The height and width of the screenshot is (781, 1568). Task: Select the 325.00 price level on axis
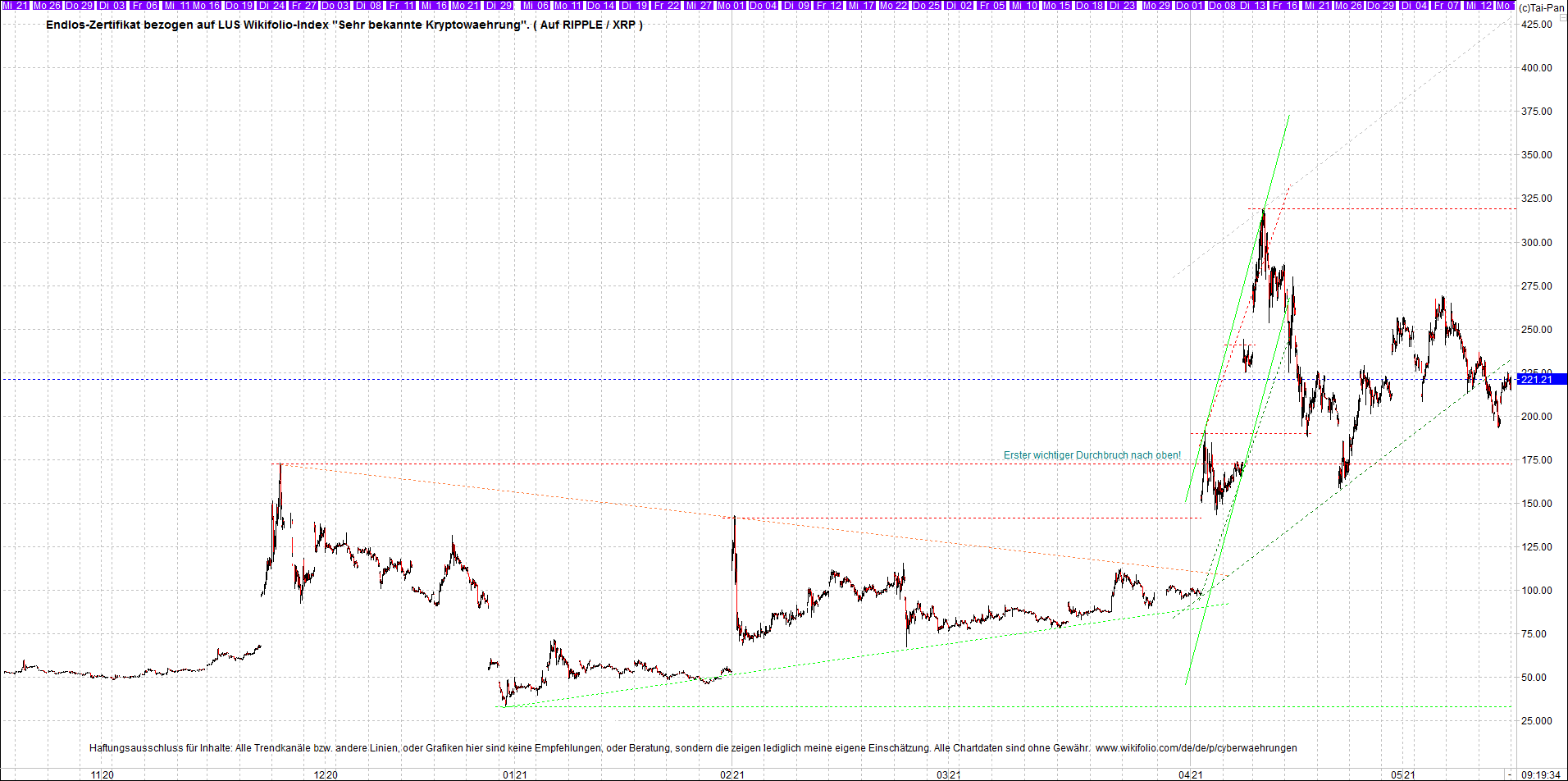(1537, 199)
